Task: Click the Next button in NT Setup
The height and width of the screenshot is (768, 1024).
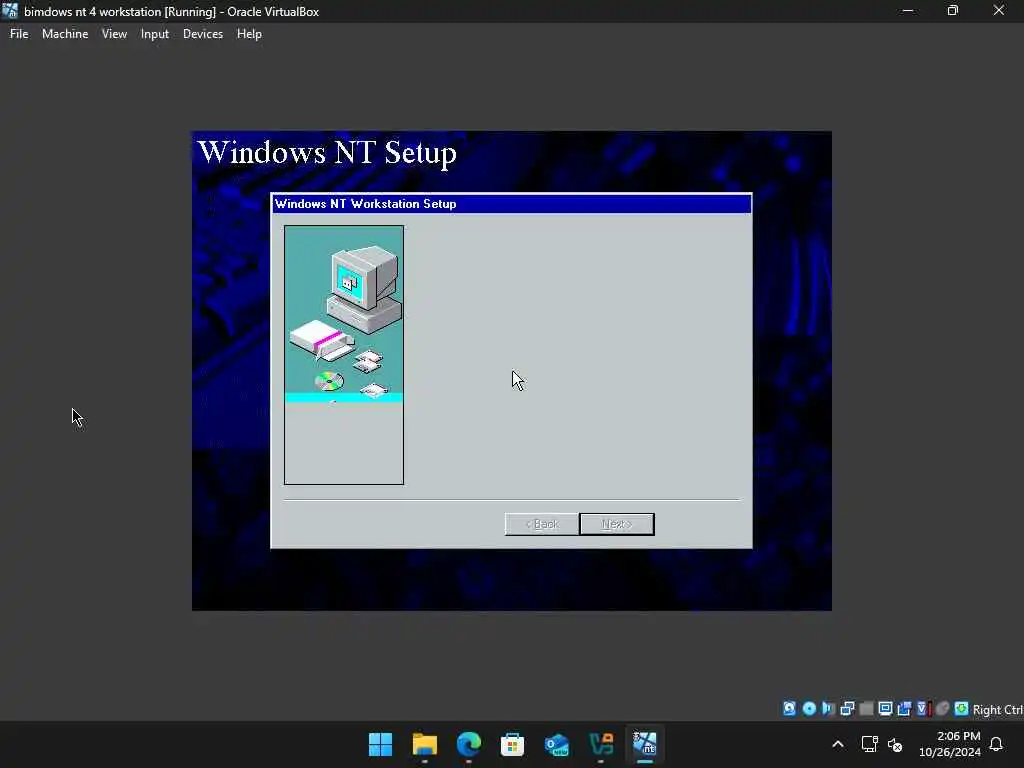Action: 616,524
